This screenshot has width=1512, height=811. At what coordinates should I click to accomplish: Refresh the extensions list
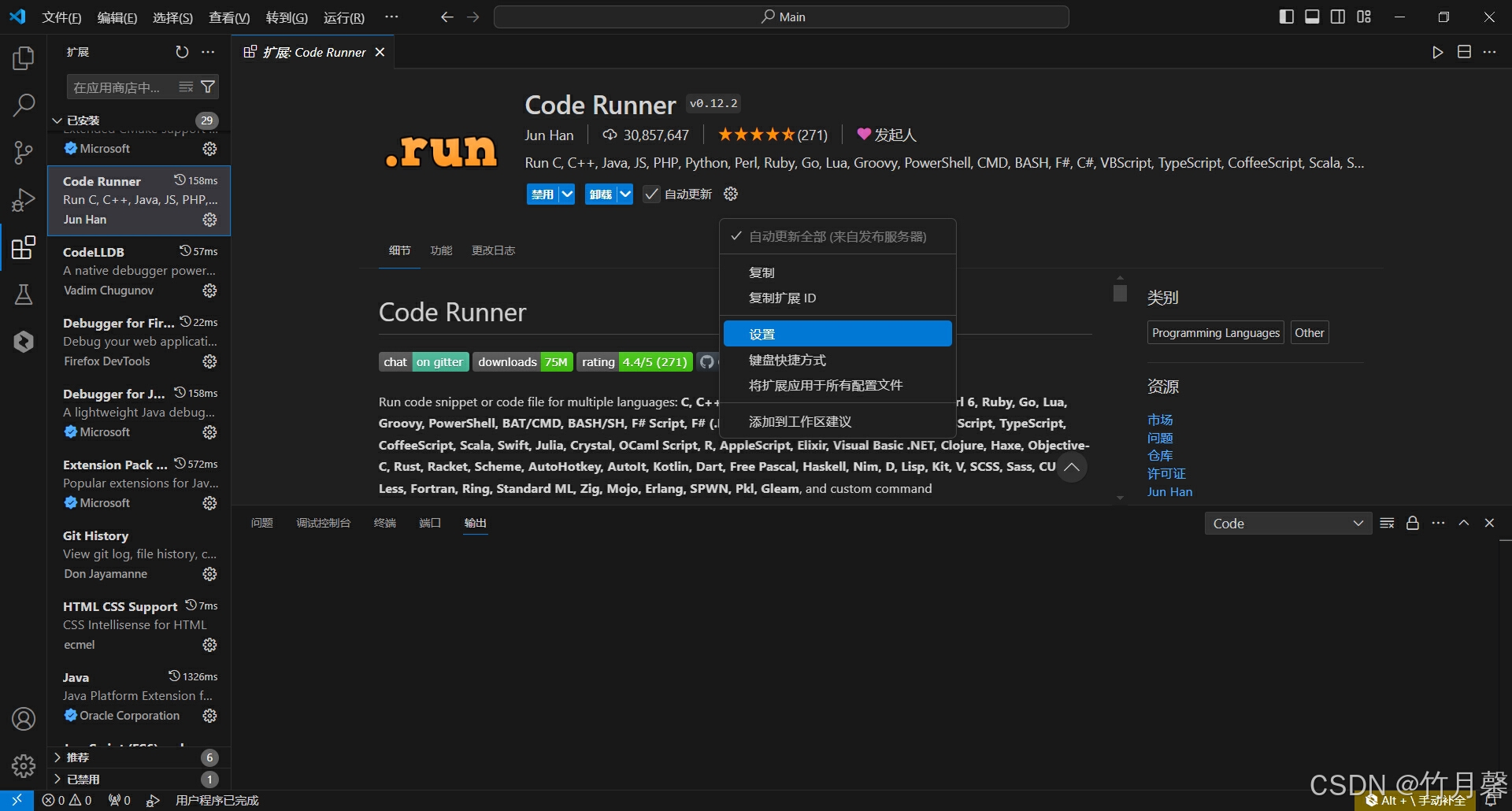pos(182,52)
